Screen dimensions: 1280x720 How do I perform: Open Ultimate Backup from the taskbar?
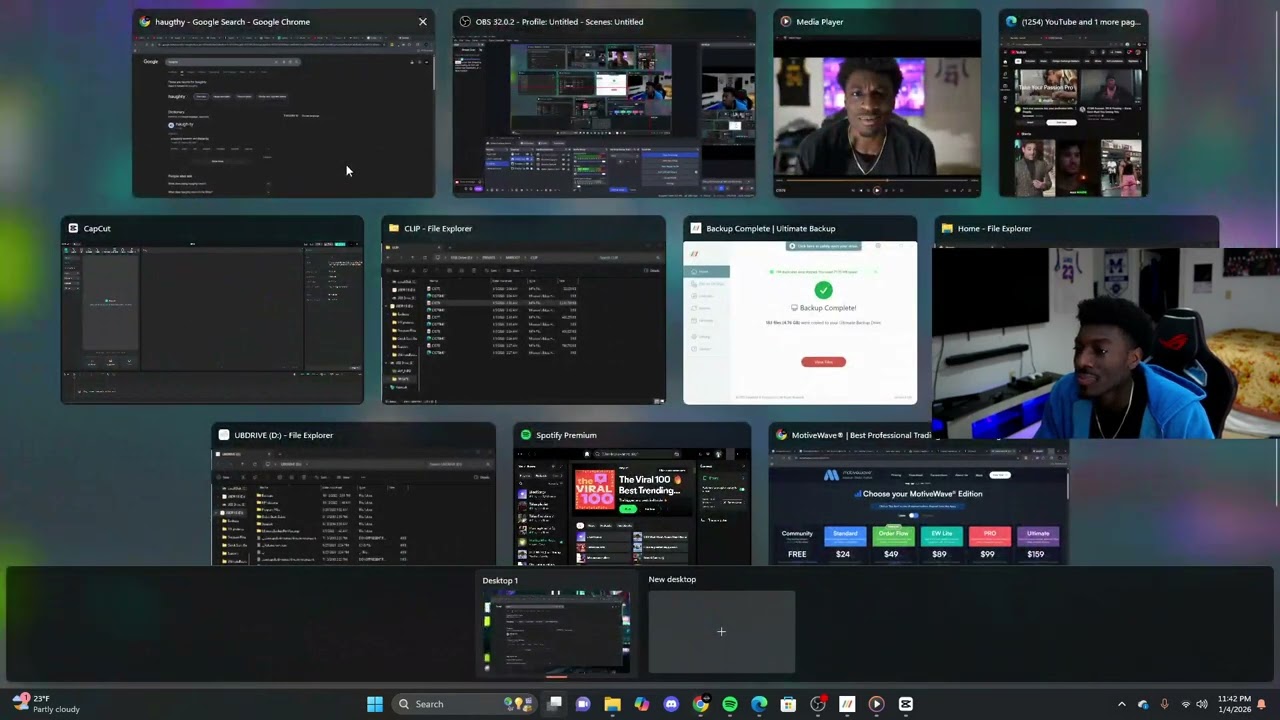[847, 704]
